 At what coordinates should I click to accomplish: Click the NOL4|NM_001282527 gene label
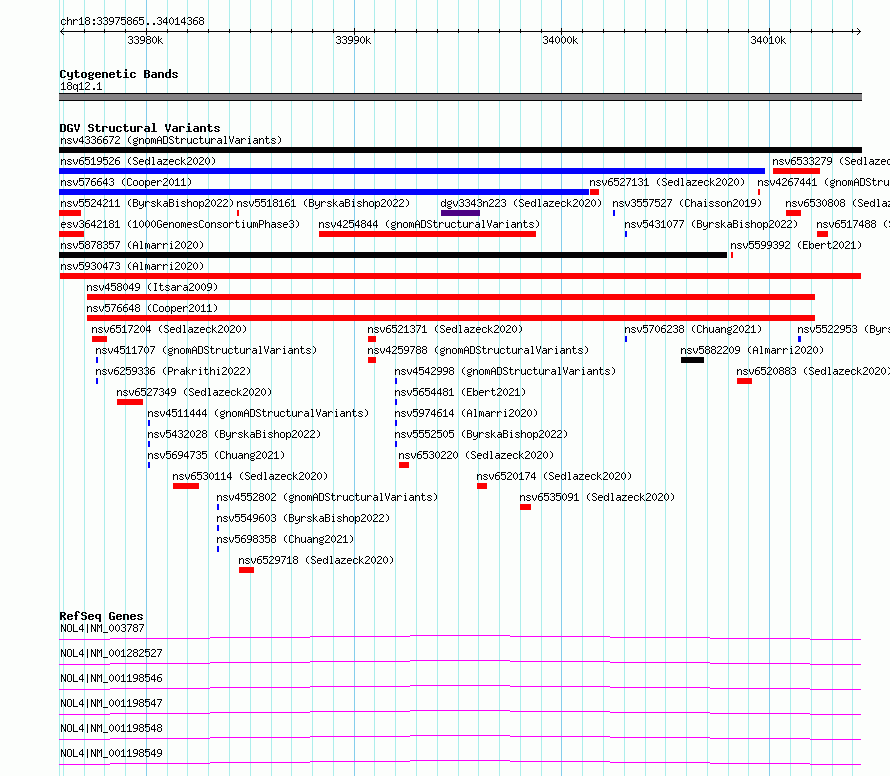click(x=111, y=653)
